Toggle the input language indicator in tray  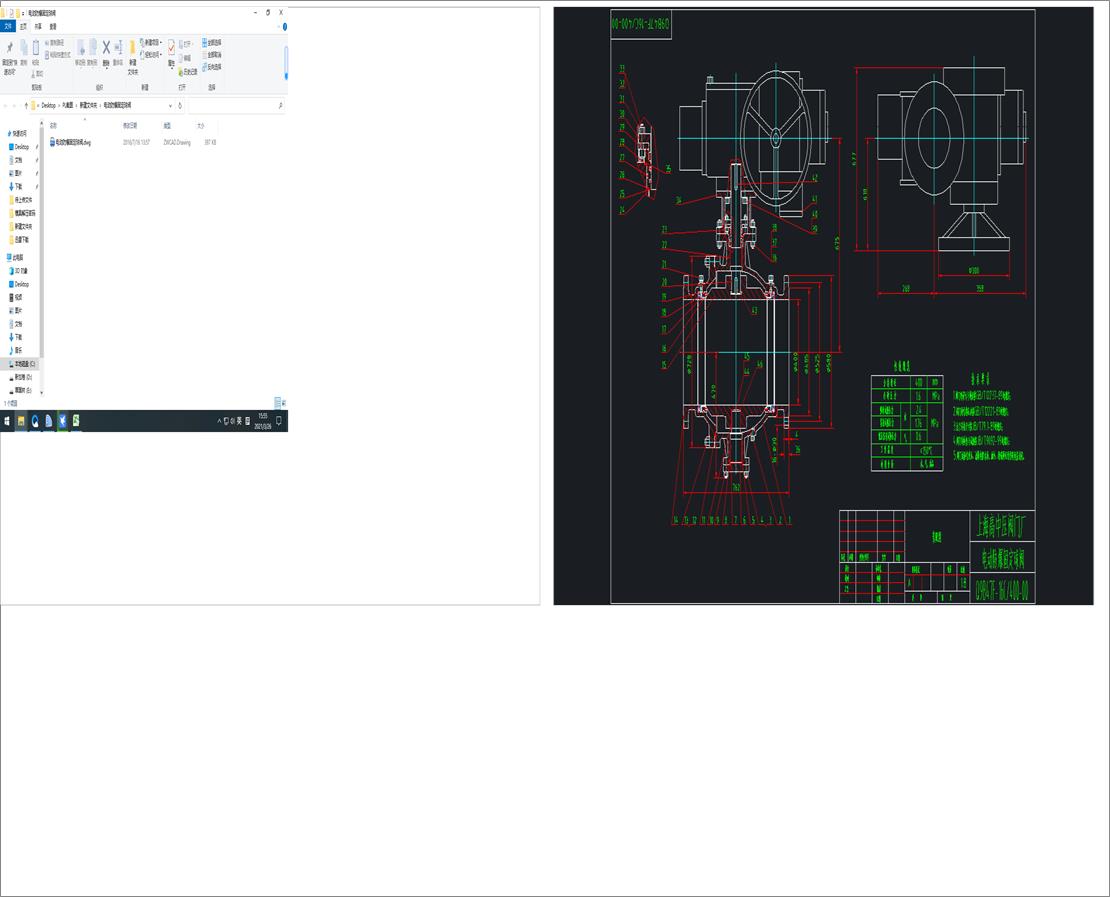tap(239, 421)
